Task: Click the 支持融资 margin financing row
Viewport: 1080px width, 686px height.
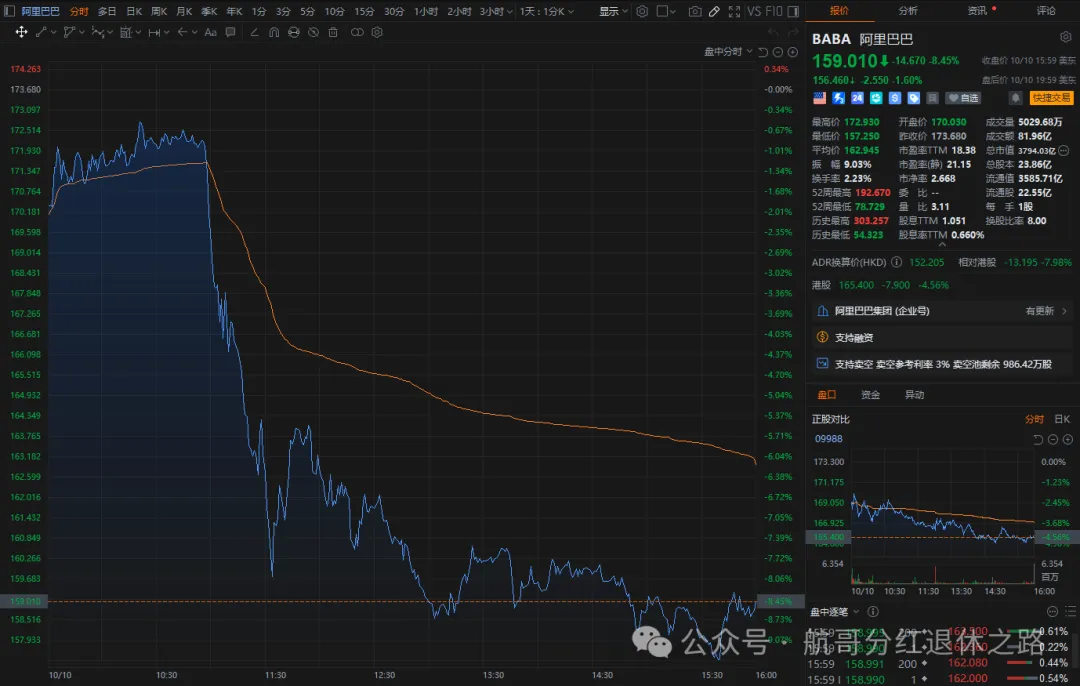Action: coord(942,337)
